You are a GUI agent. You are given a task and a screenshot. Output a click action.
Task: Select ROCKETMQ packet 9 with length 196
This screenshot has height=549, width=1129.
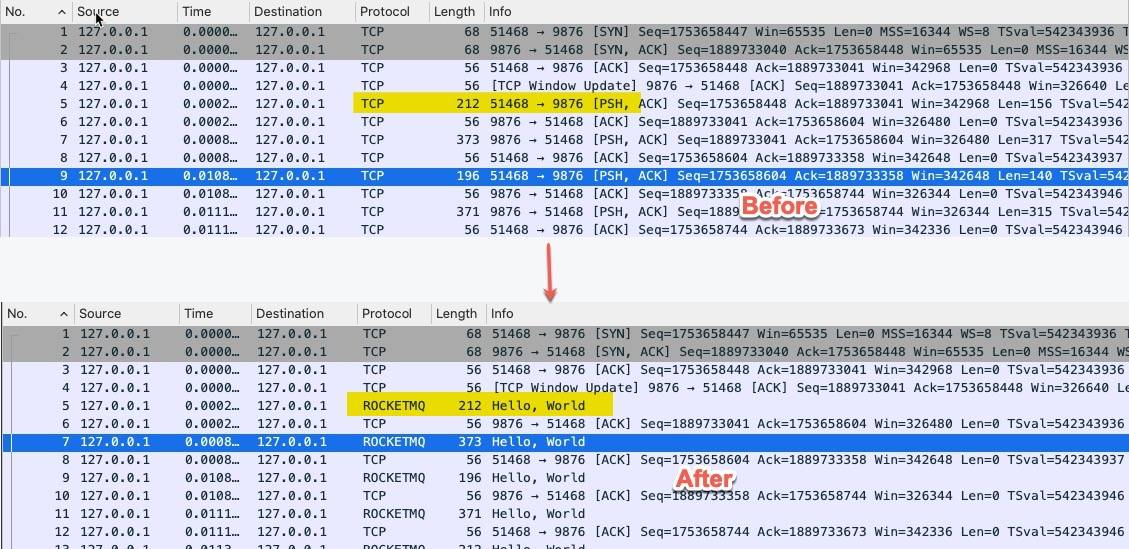[564, 478]
